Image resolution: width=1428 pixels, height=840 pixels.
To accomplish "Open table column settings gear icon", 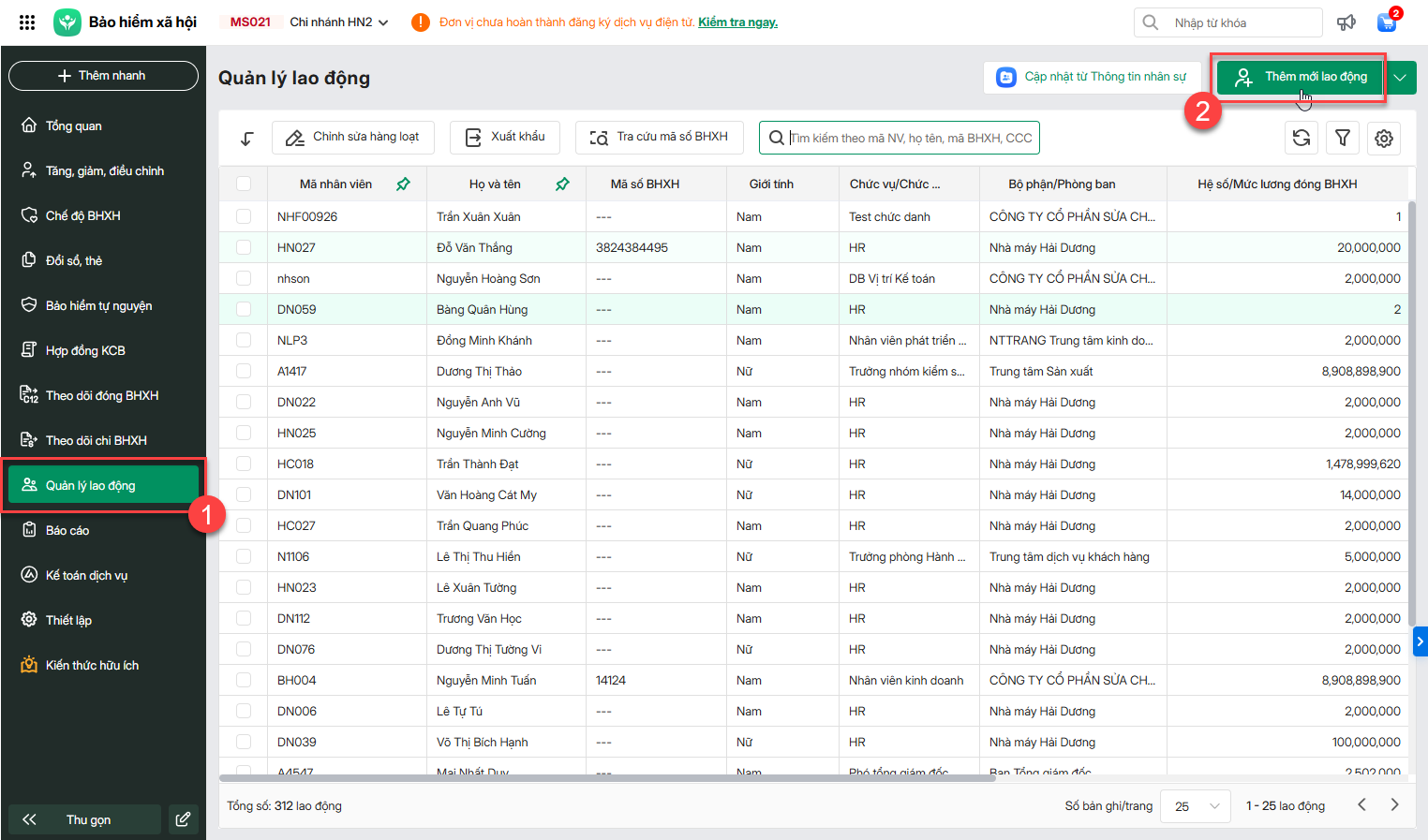I will pos(1384,139).
